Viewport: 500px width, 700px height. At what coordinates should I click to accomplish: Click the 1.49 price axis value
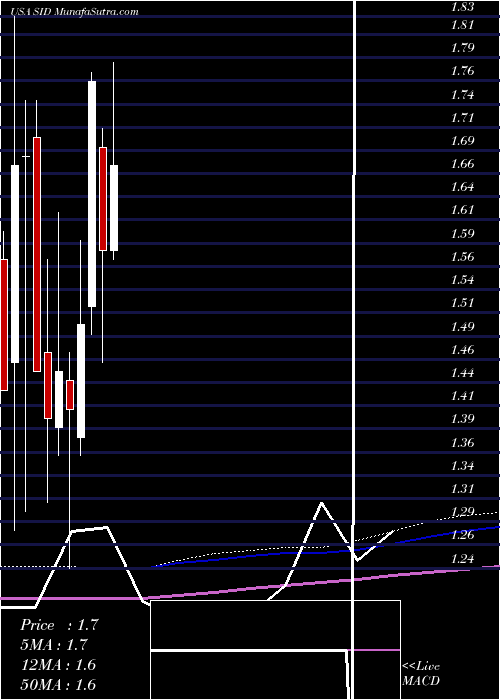(x=463, y=326)
